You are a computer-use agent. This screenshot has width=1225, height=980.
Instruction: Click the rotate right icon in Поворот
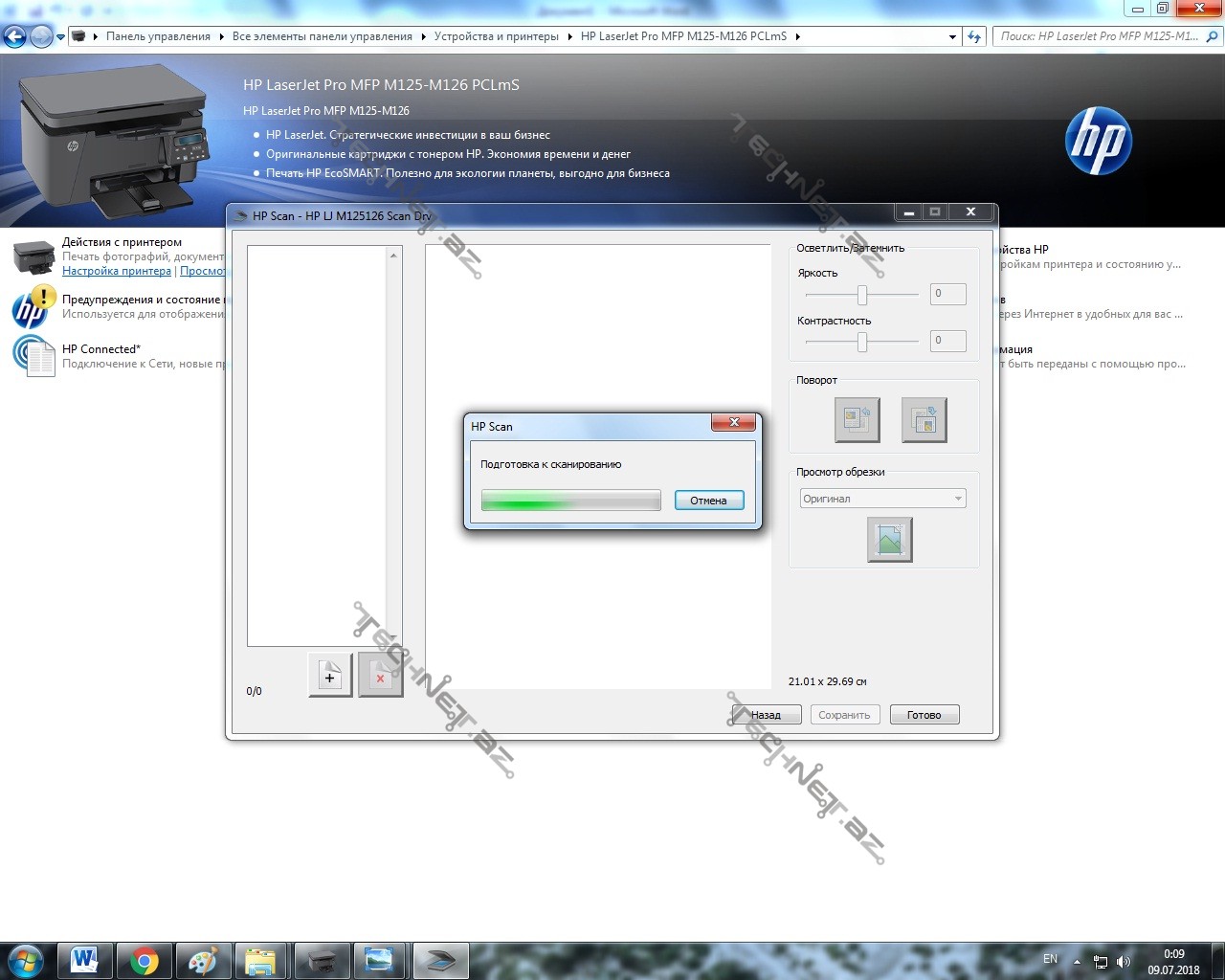[x=924, y=420]
